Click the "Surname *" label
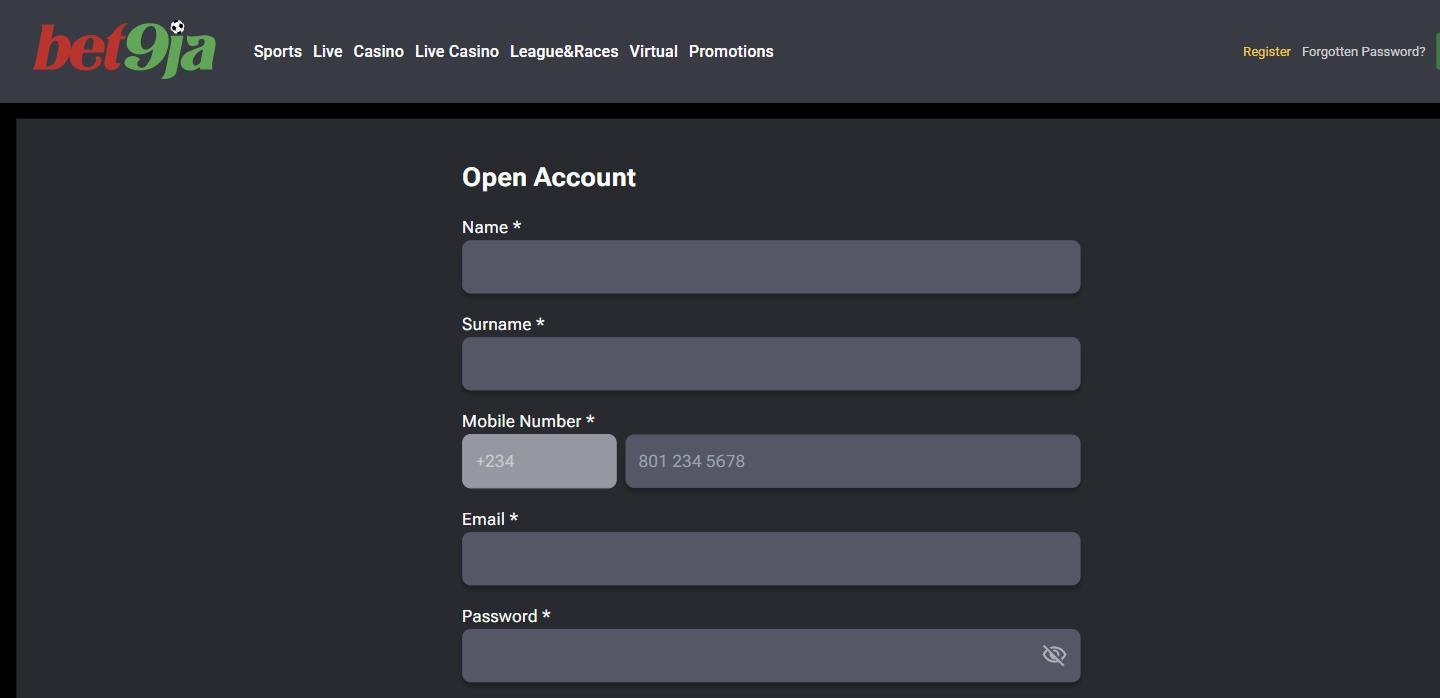The width and height of the screenshot is (1440, 698). [503, 324]
